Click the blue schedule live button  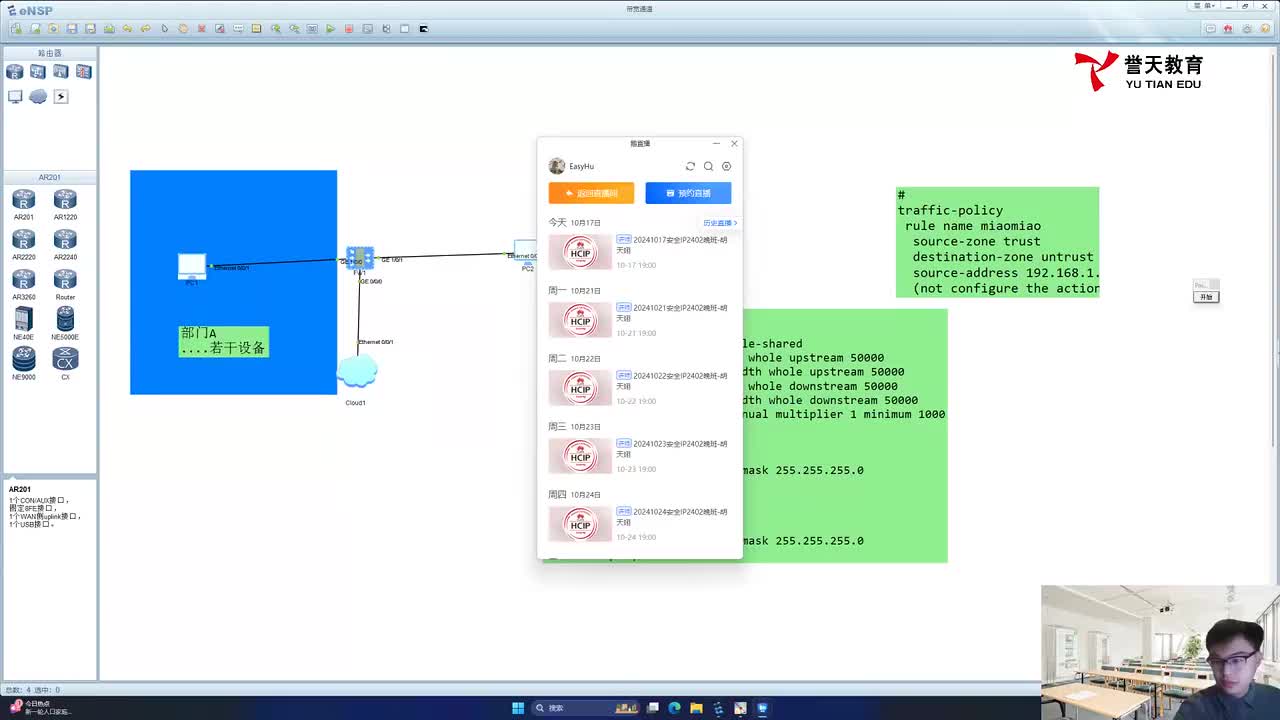(688, 193)
